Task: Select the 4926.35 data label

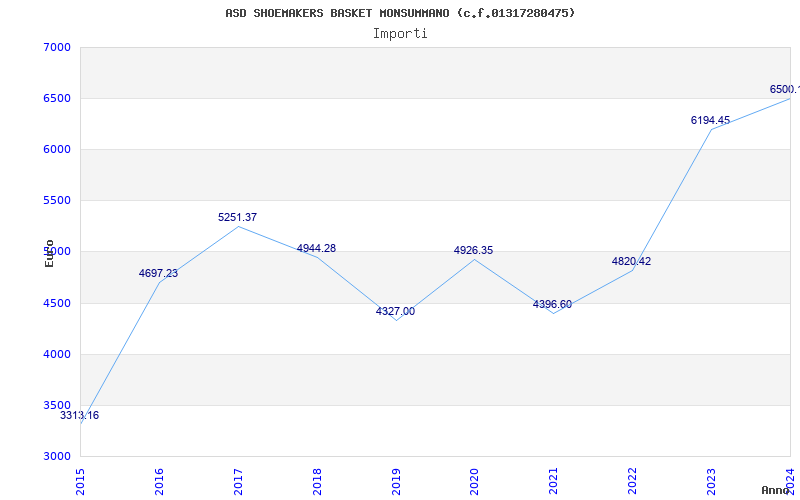Action: tap(473, 251)
